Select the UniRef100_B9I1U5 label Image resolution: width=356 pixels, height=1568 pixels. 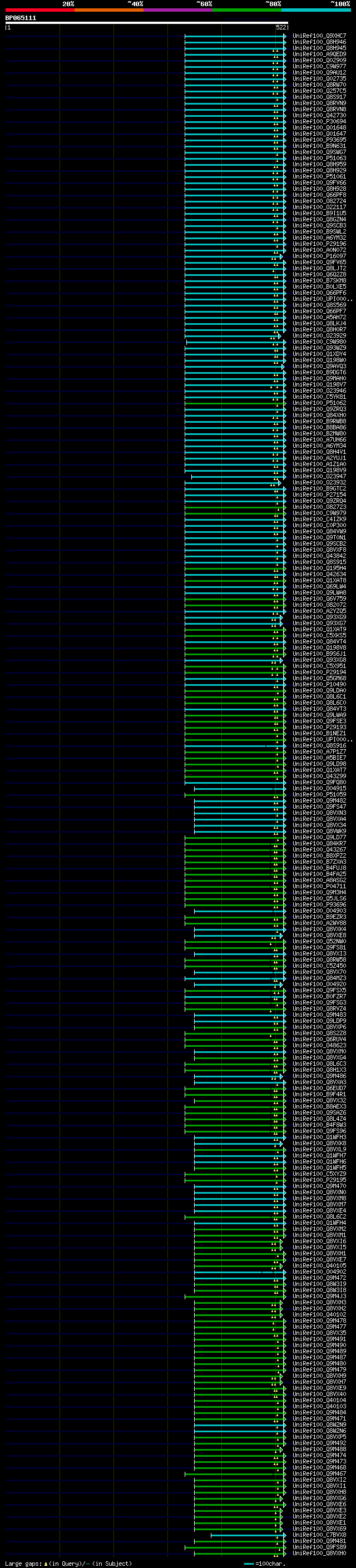(x=319, y=214)
